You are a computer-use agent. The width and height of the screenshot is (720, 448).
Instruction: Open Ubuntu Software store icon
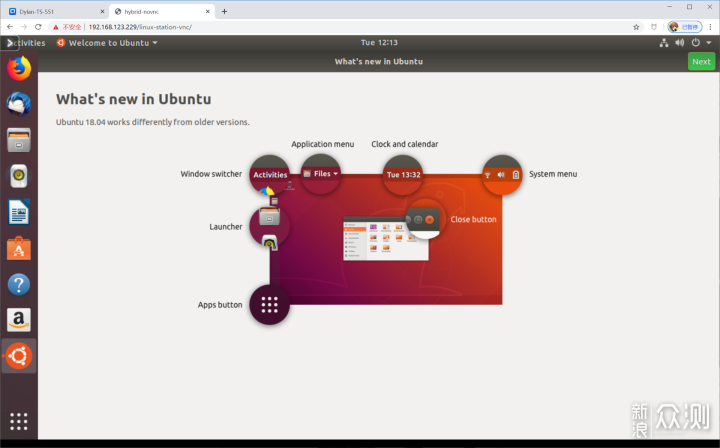click(x=19, y=248)
